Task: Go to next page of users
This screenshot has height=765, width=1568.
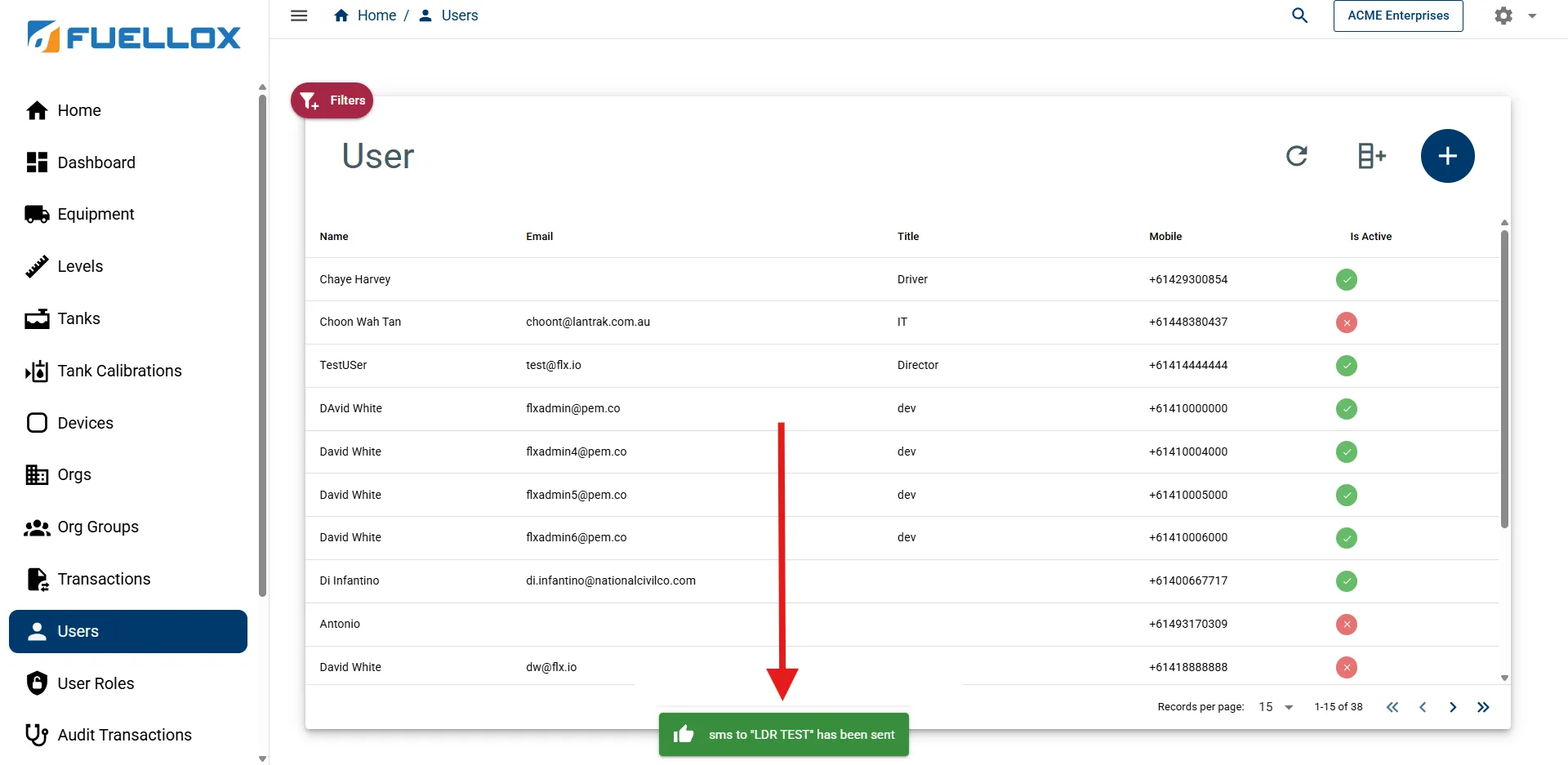Action: point(1453,707)
